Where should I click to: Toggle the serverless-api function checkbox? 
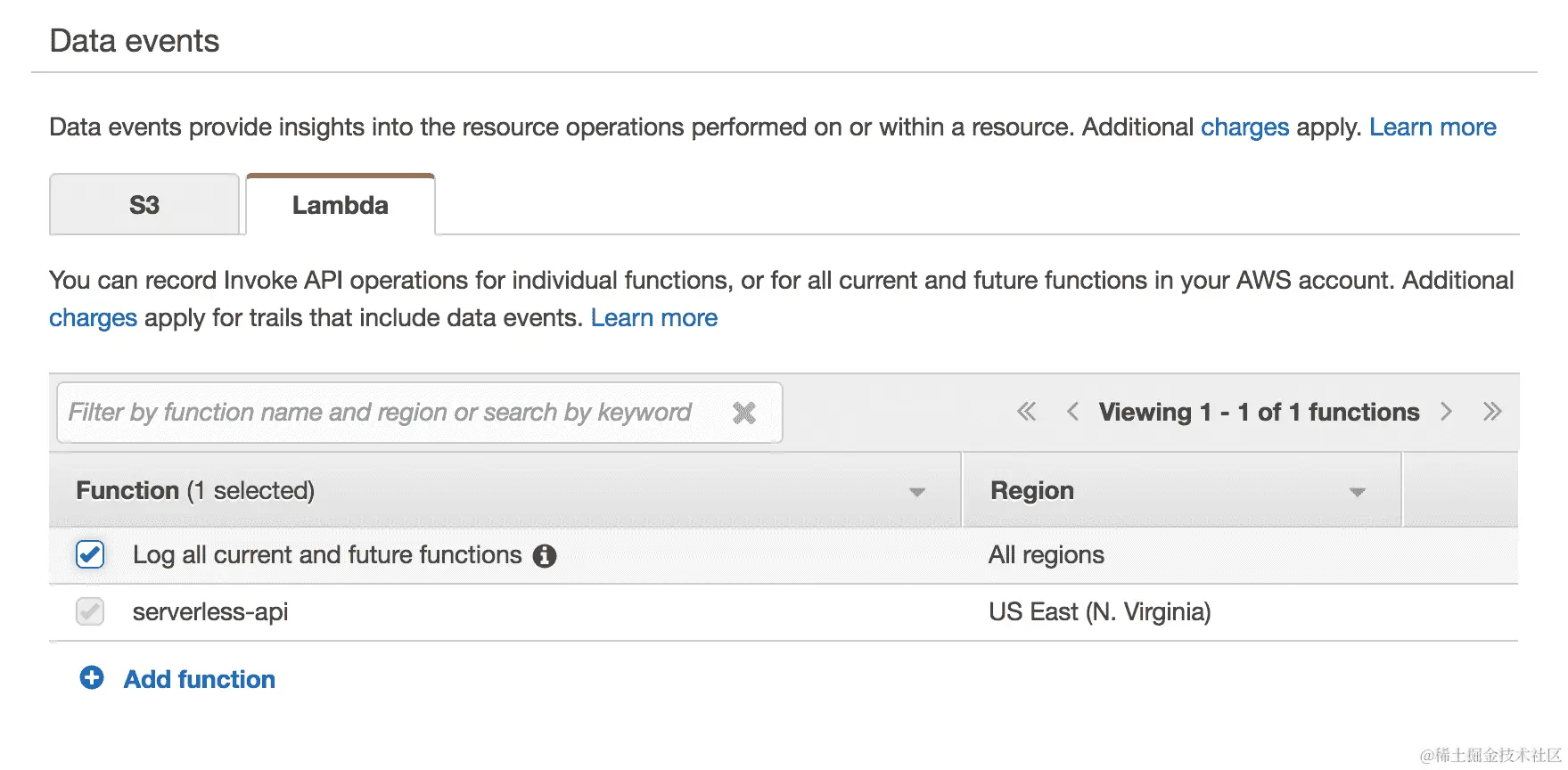pos(90,611)
